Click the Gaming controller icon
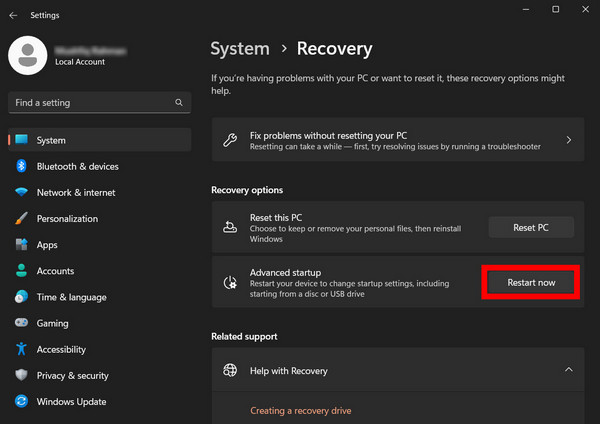This screenshot has height=424, width=600. pyautogui.click(x=21, y=323)
